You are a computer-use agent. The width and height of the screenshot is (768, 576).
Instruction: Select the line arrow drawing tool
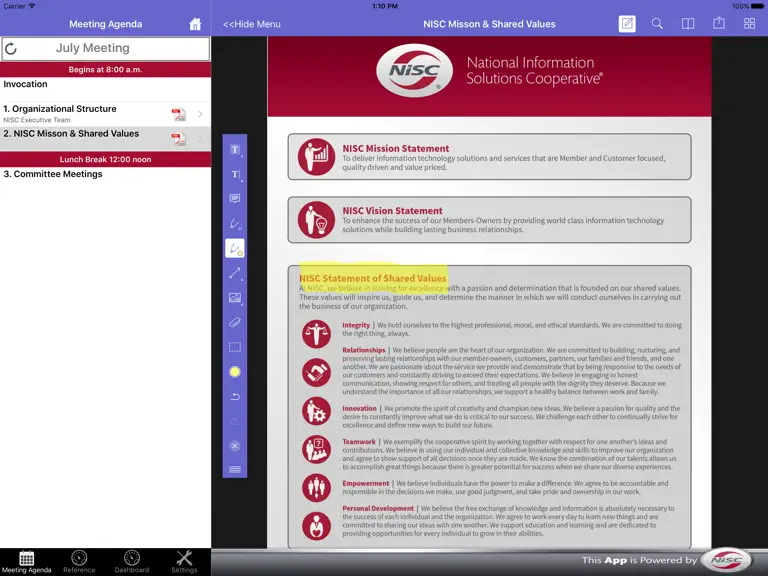(x=235, y=273)
